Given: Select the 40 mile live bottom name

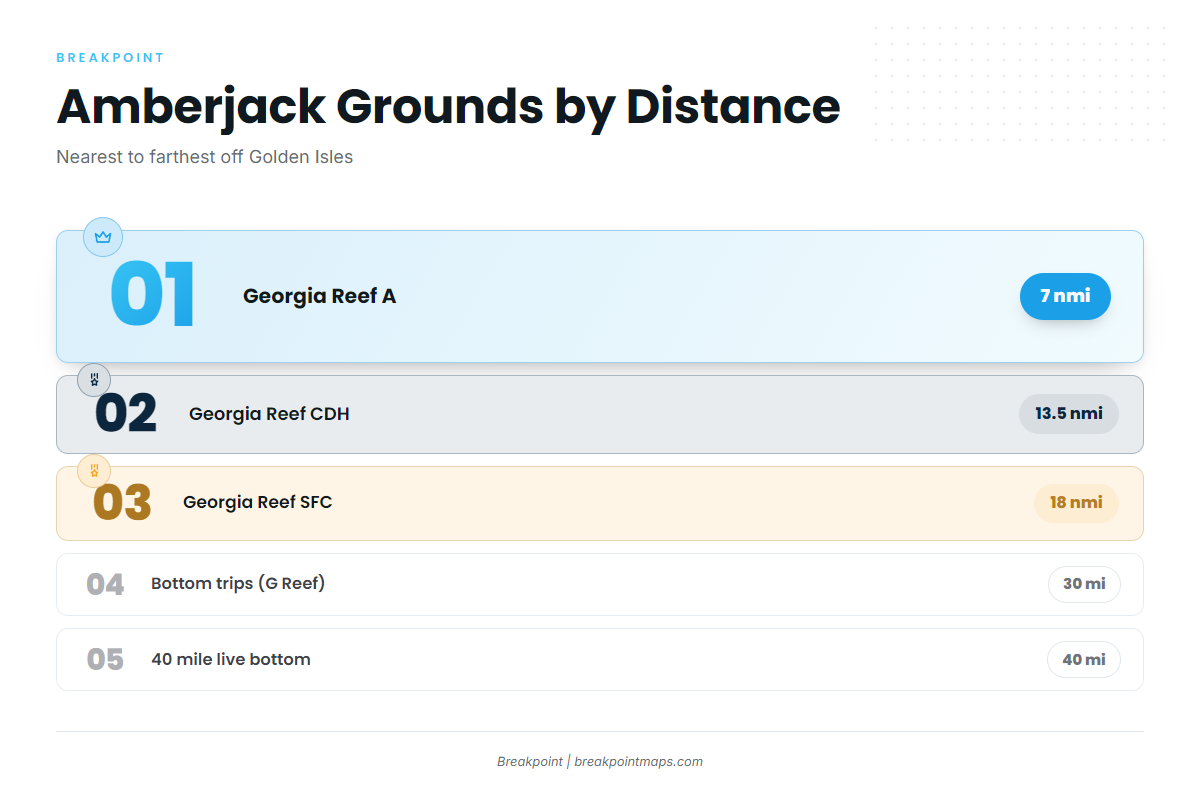Looking at the screenshot, I should click(x=231, y=660).
